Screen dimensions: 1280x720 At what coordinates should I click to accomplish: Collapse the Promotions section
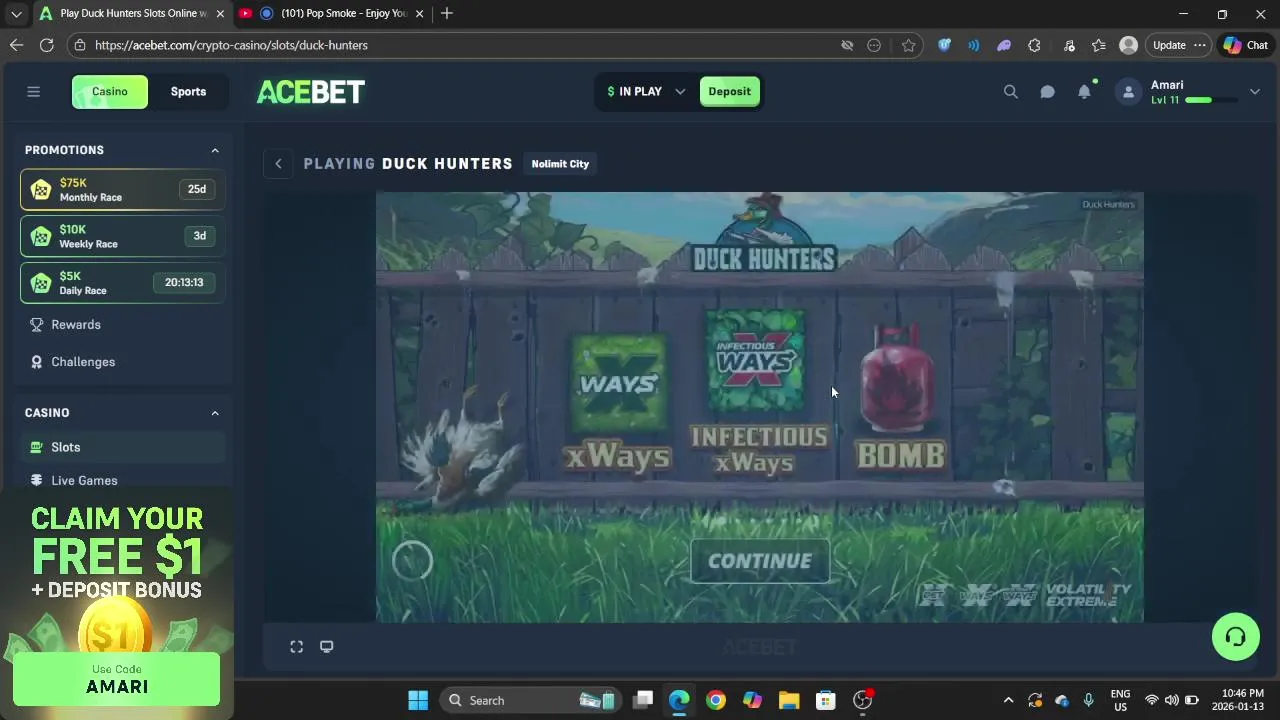coord(214,150)
